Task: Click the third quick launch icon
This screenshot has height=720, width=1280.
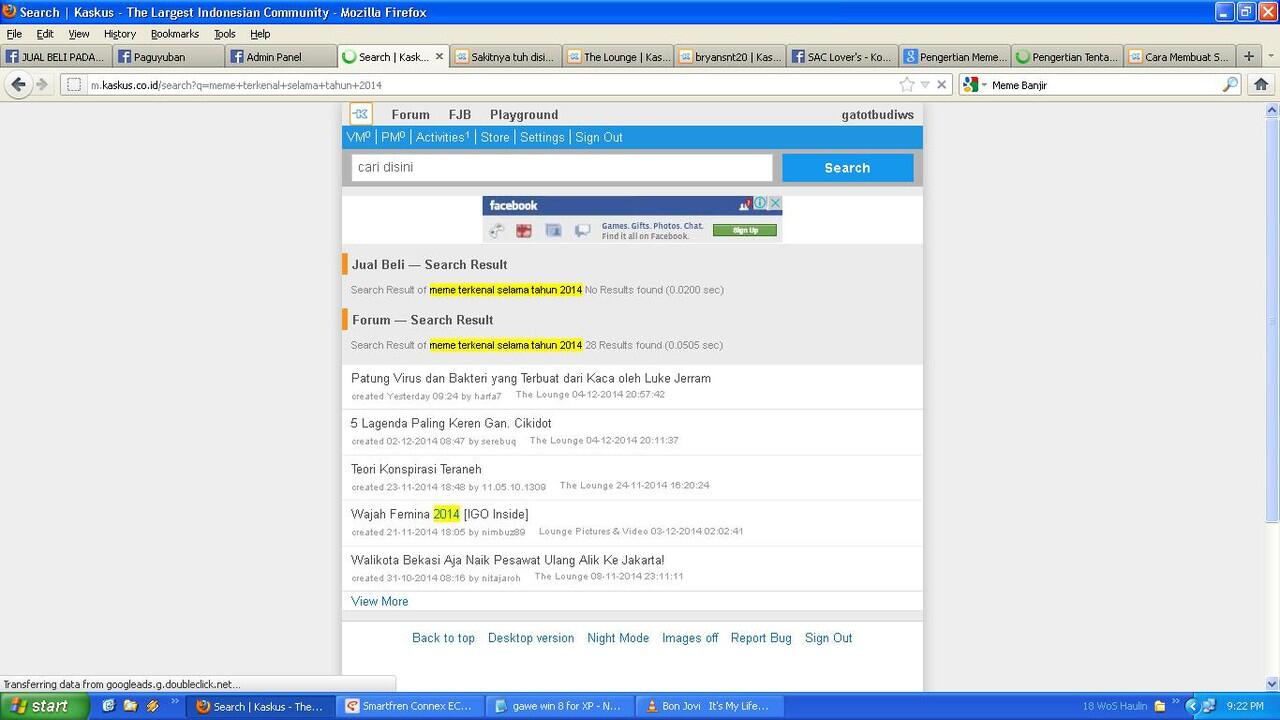Action: coord(153,706)
